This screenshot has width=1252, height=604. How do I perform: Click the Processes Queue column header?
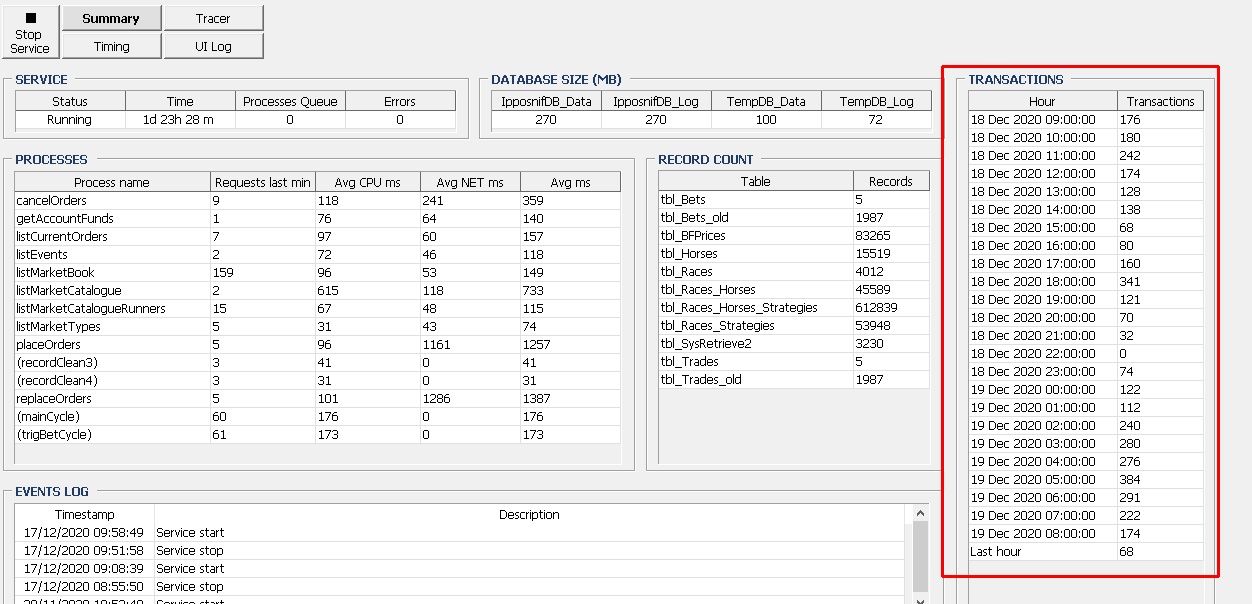[291, 101]
